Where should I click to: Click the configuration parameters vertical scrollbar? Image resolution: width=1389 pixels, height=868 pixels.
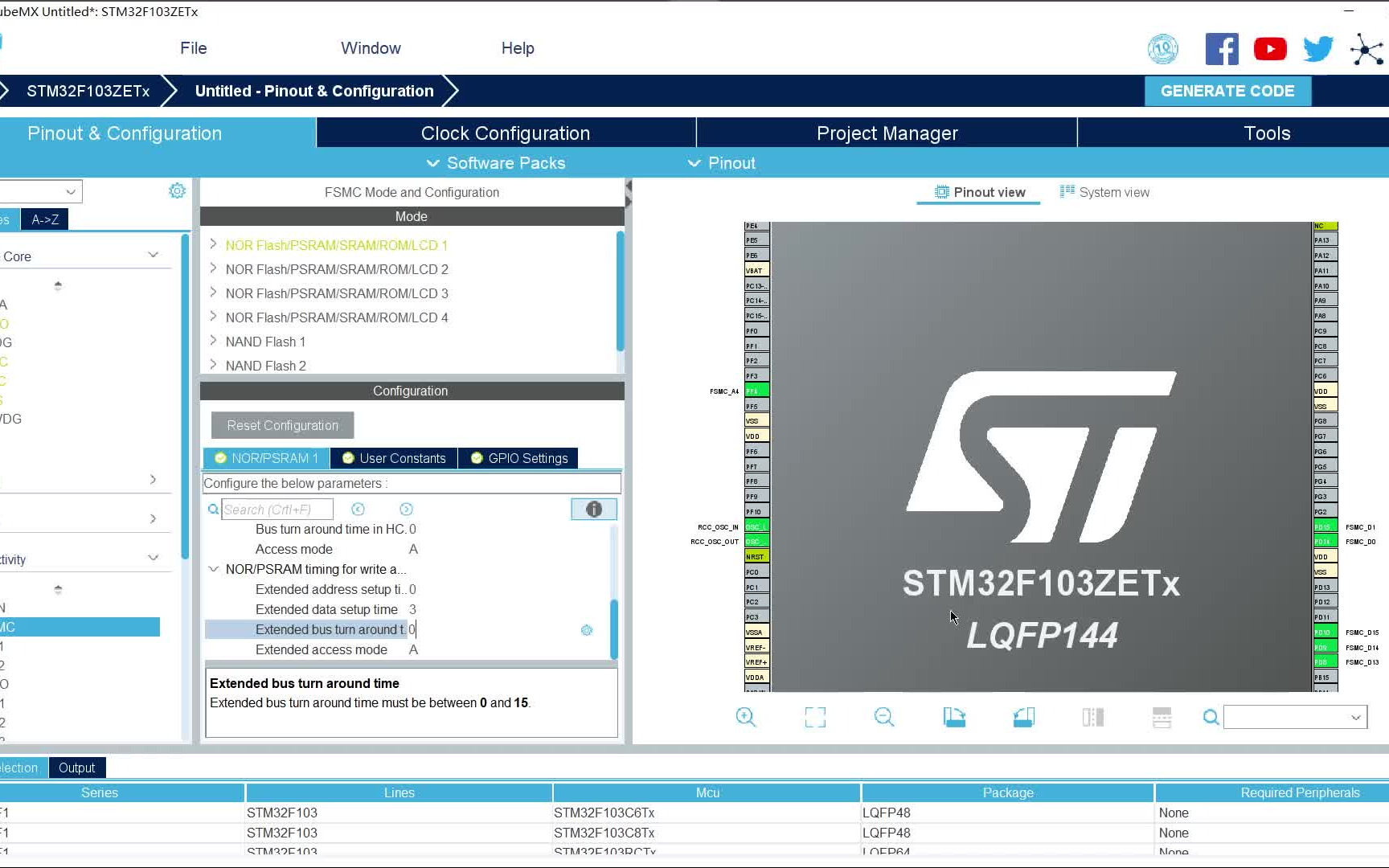(614, 629)
